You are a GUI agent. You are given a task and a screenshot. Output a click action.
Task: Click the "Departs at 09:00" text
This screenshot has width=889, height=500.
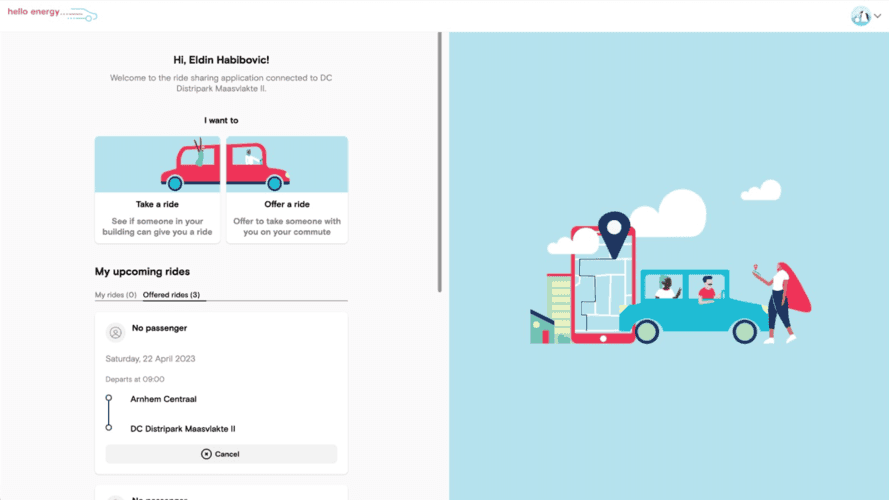point(135,379)
